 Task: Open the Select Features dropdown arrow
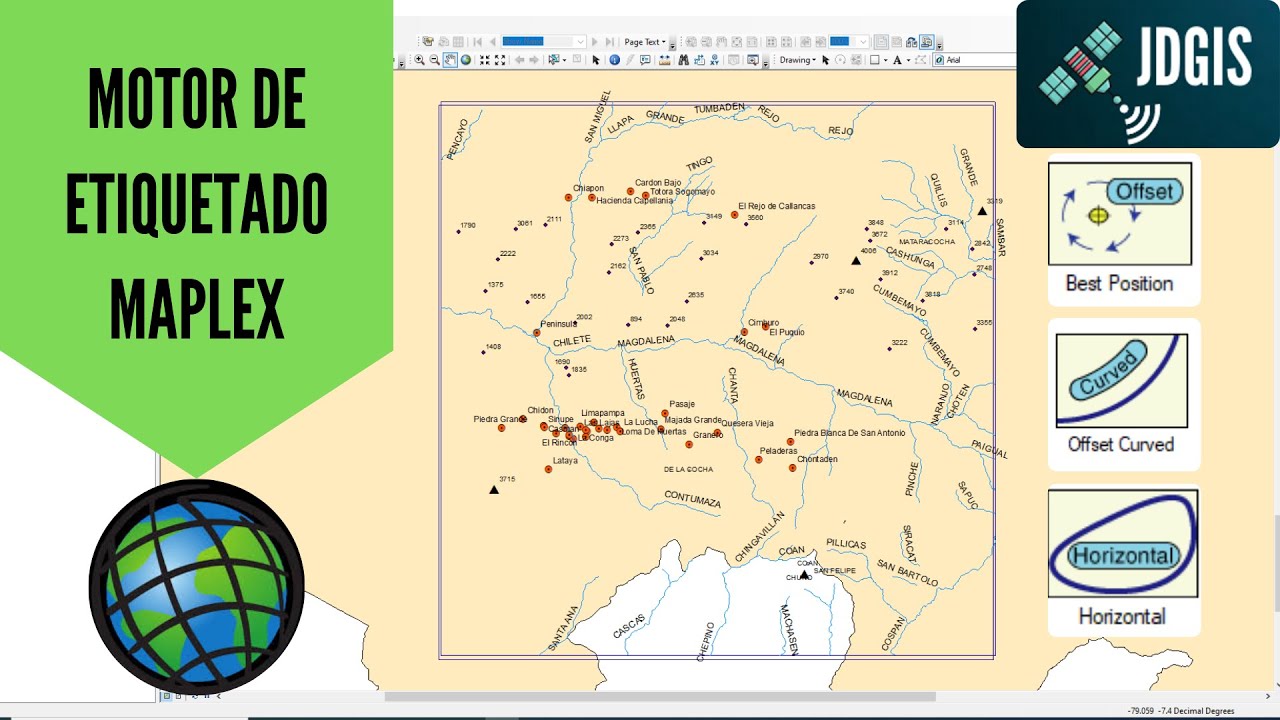(x=564, y=60)
